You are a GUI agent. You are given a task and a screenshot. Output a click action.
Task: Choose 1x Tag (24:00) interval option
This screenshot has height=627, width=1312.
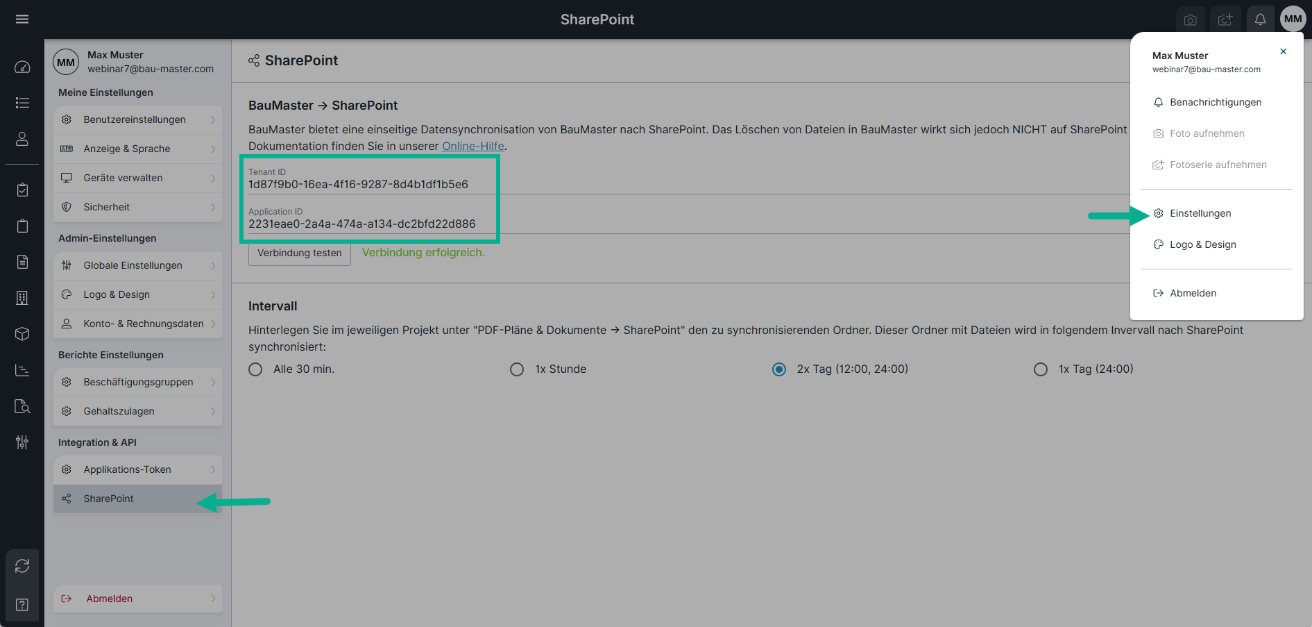point(1041,369)
